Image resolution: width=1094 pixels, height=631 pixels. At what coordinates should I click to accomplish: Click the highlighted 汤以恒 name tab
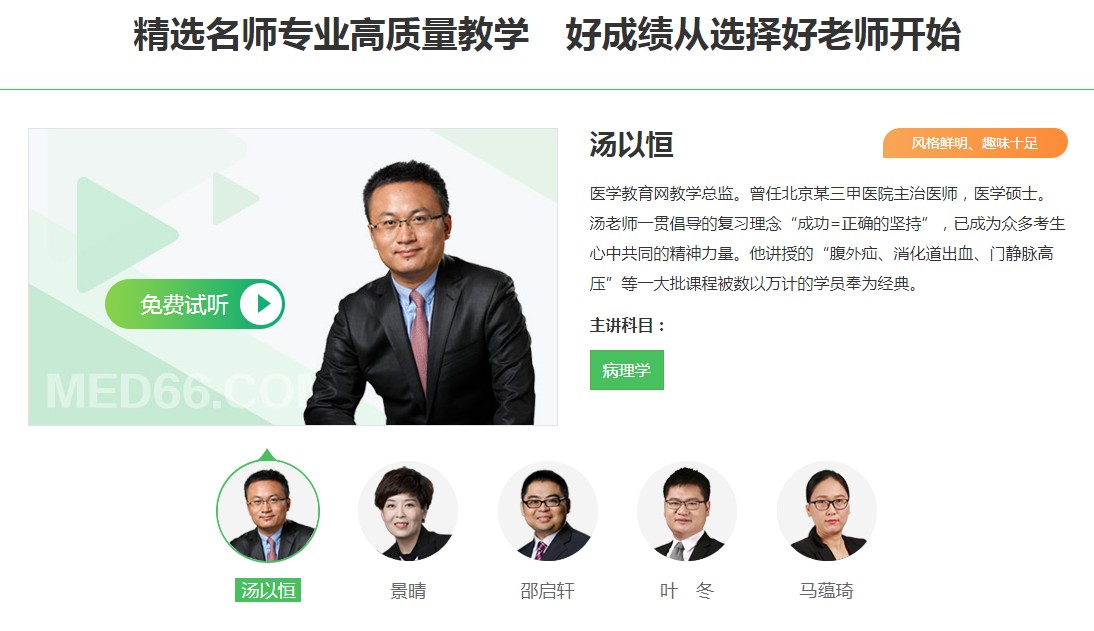coord(268,591)
